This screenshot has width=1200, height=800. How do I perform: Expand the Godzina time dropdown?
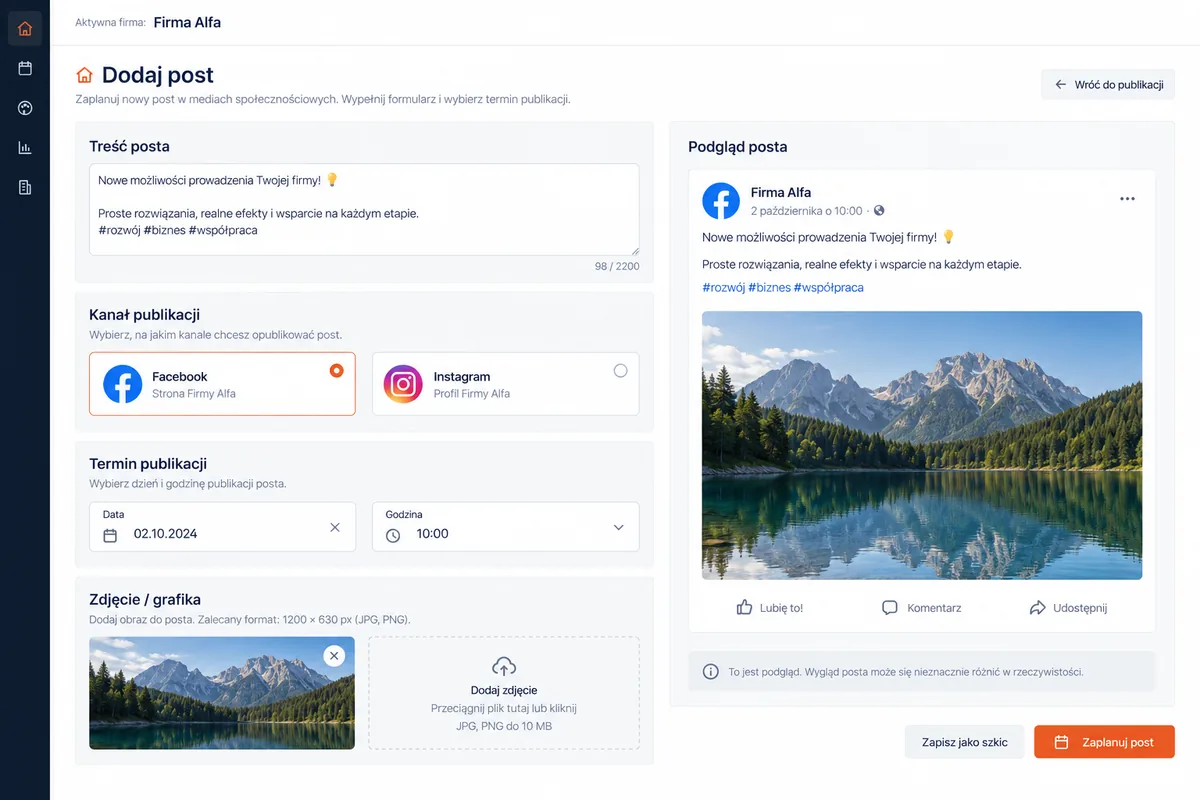coord(618,527)
